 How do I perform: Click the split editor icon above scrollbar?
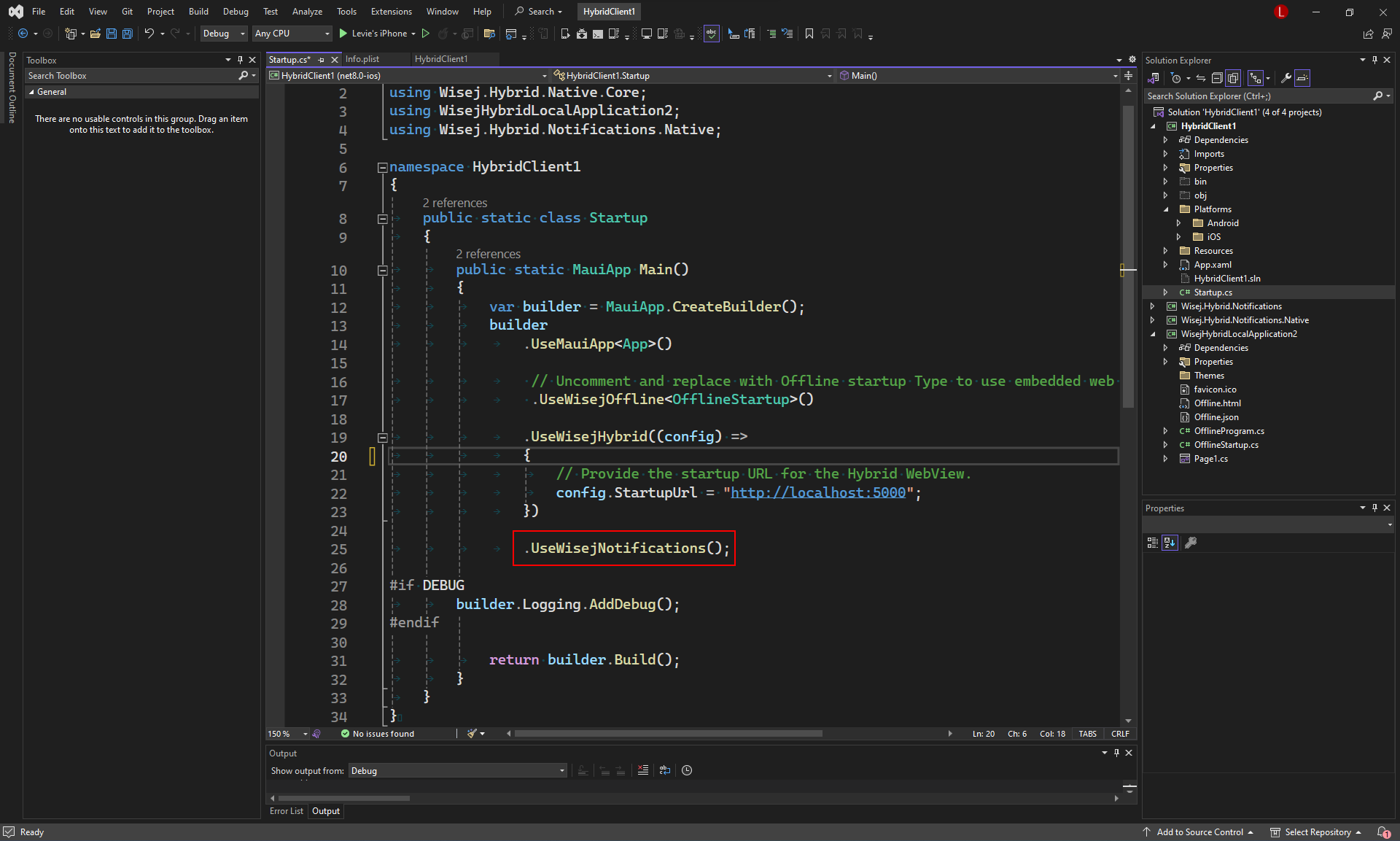coord(1129,76)
